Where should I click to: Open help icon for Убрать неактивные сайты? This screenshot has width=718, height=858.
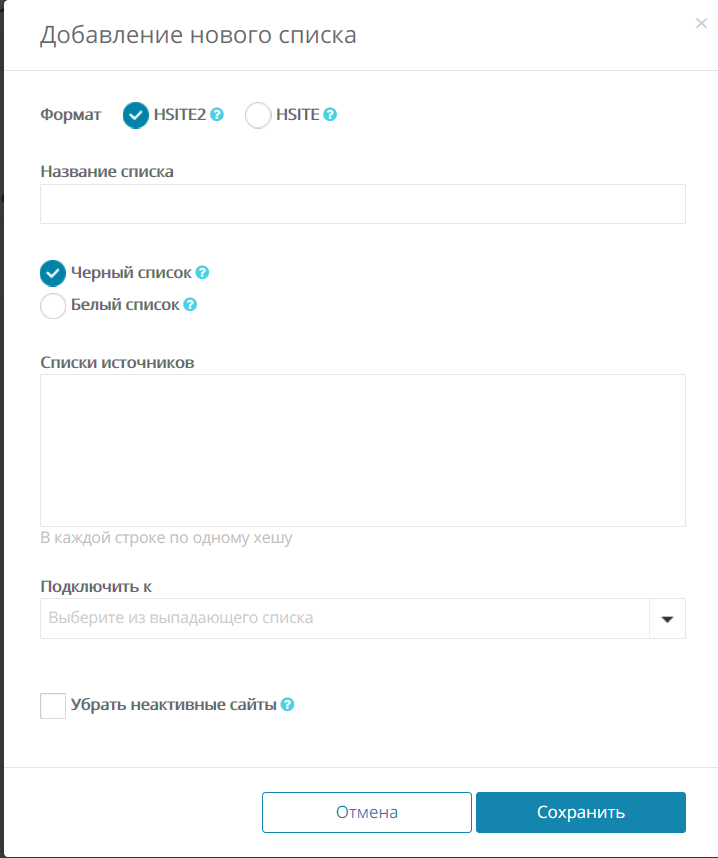[x=287, y=705]
